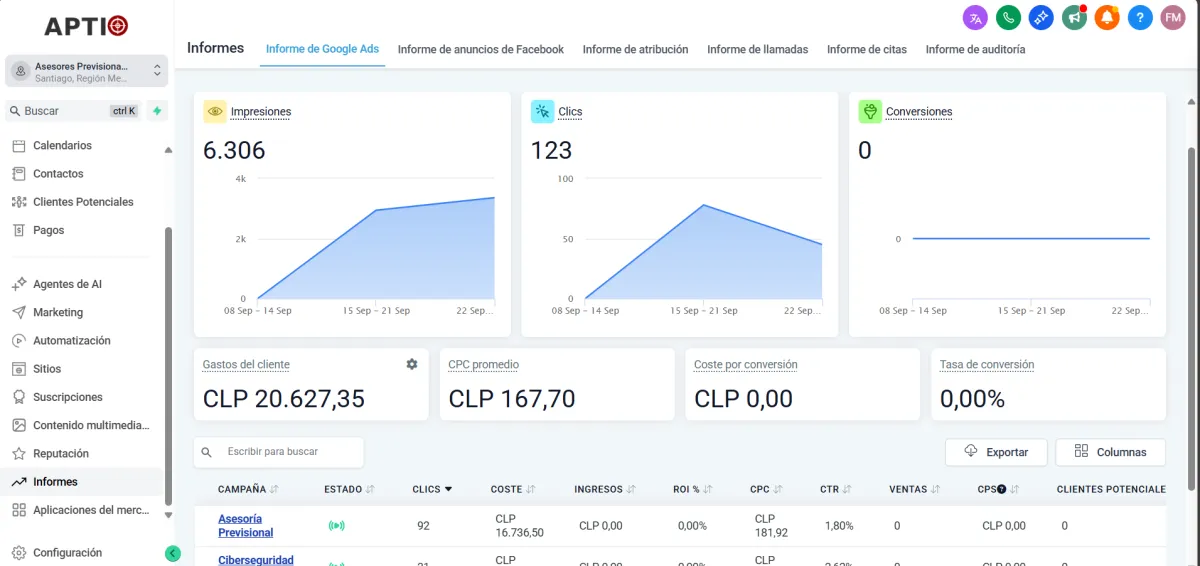Image resolution: width=1200 pixels, height=566 pixels.
Task: Open the megaphone announcements icon
Action: click(1074, 17)
